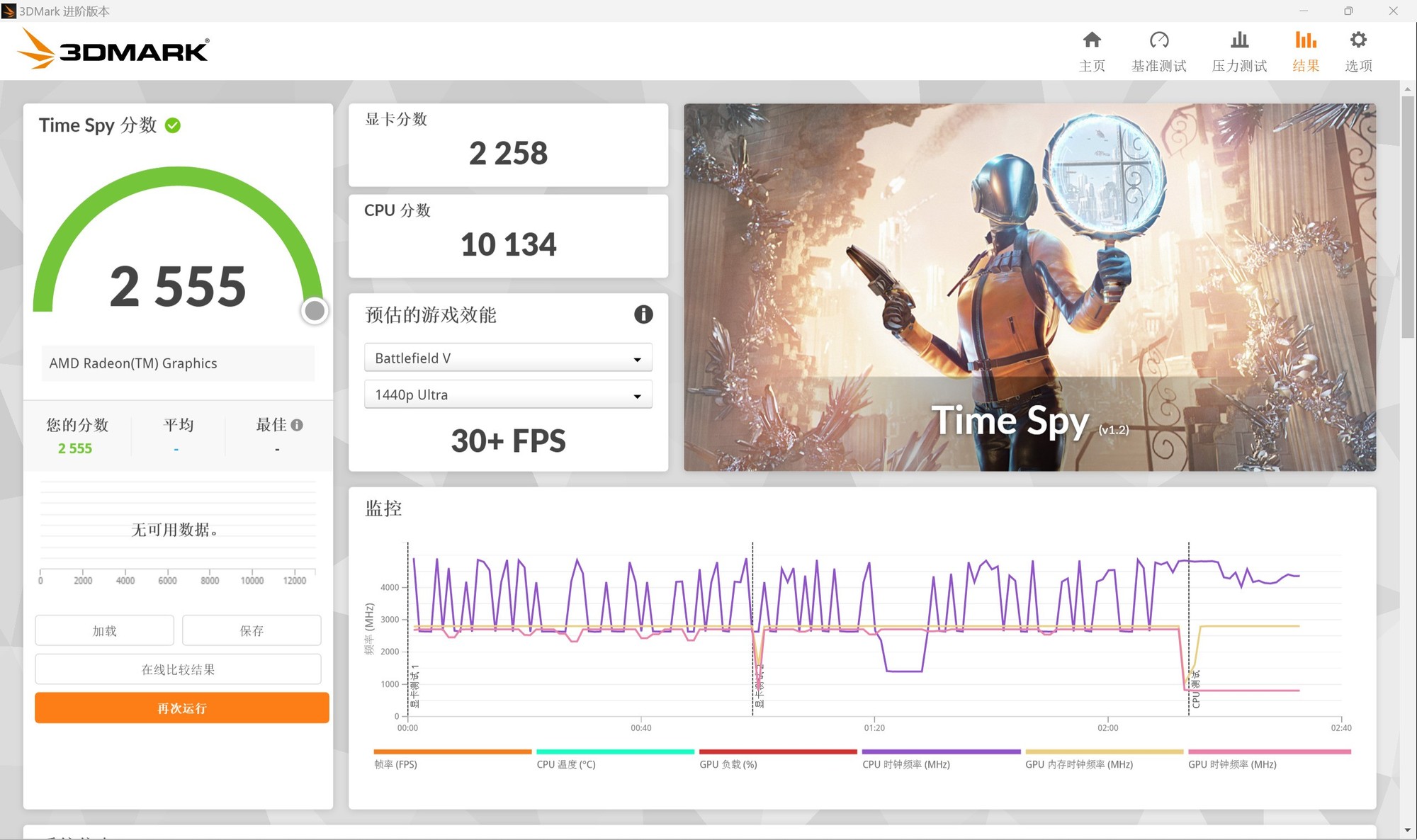Open Options (选项) gear icon
The height and width of the screenshot is (840, 1417).
pyautogui.click(x=1358, y=40)
